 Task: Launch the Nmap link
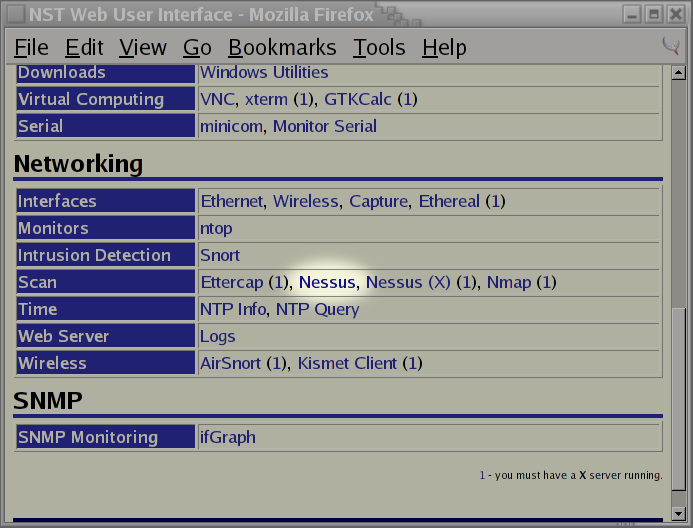click(x=509, y=282)
